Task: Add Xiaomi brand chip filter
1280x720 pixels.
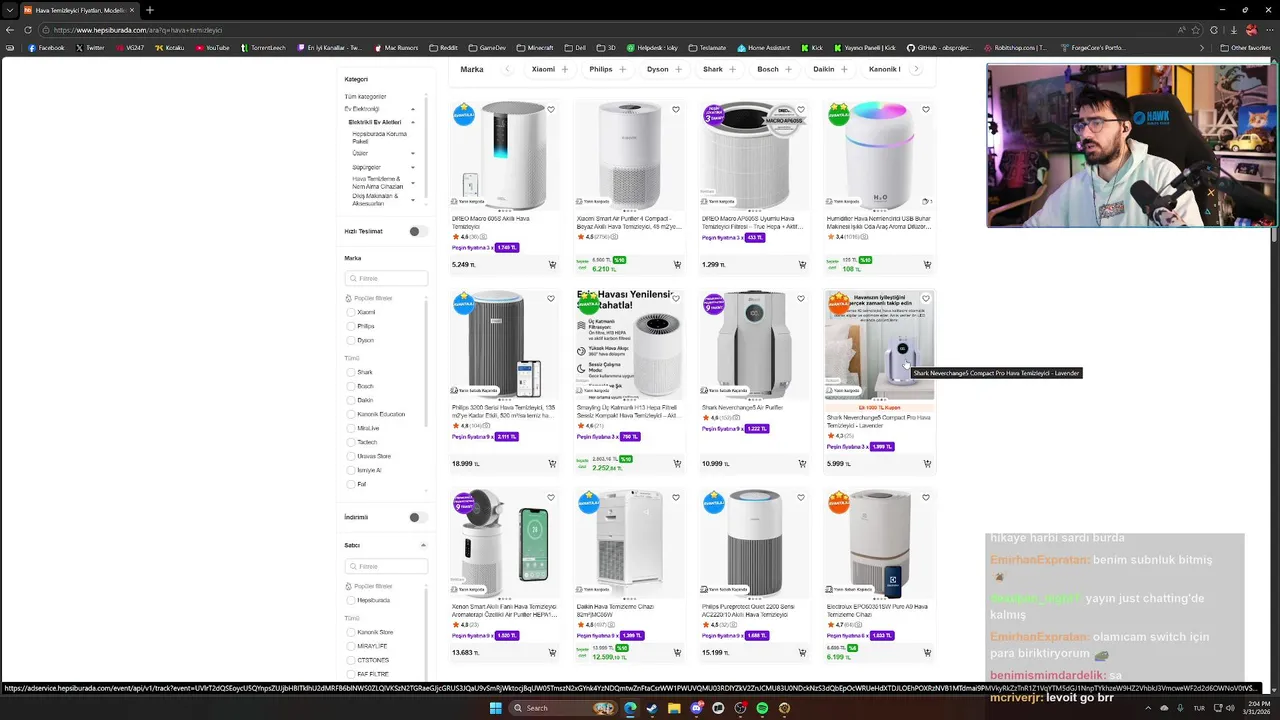Action: point(550,69)
